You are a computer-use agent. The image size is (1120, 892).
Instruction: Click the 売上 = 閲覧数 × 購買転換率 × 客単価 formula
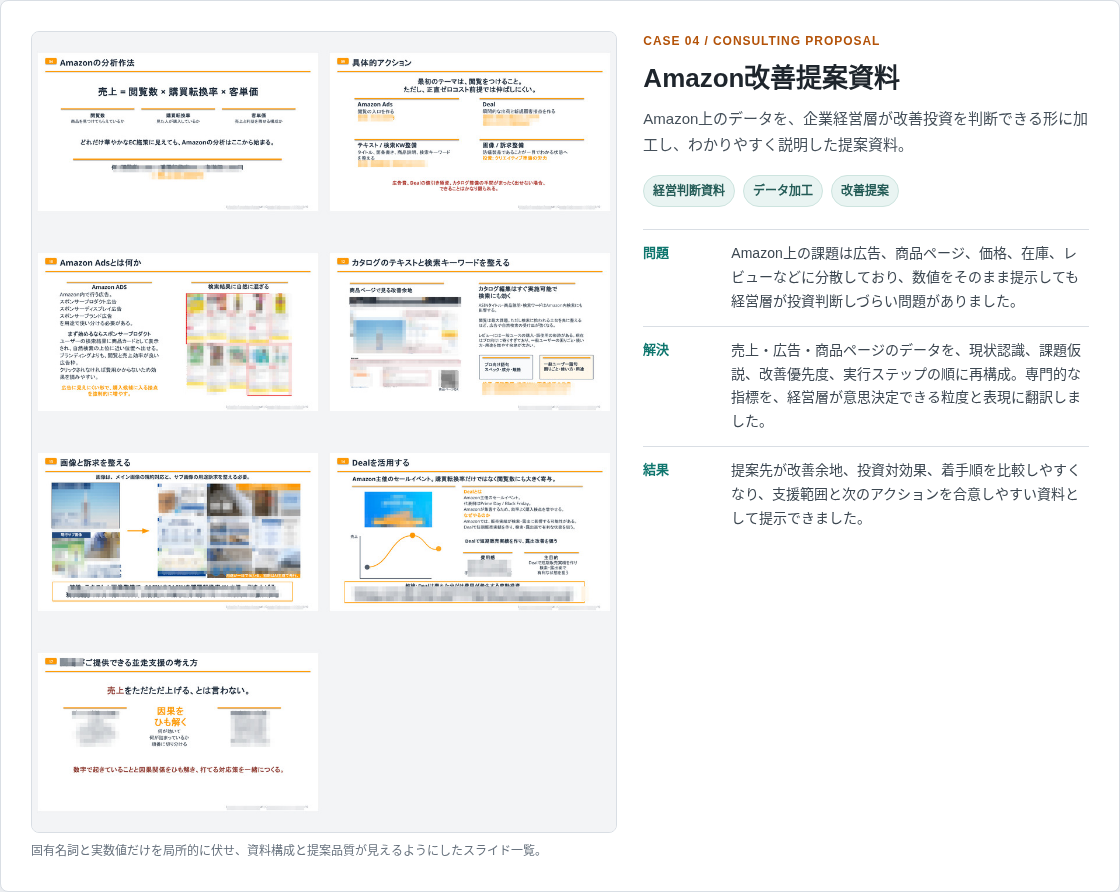click(x=178, y=92)
